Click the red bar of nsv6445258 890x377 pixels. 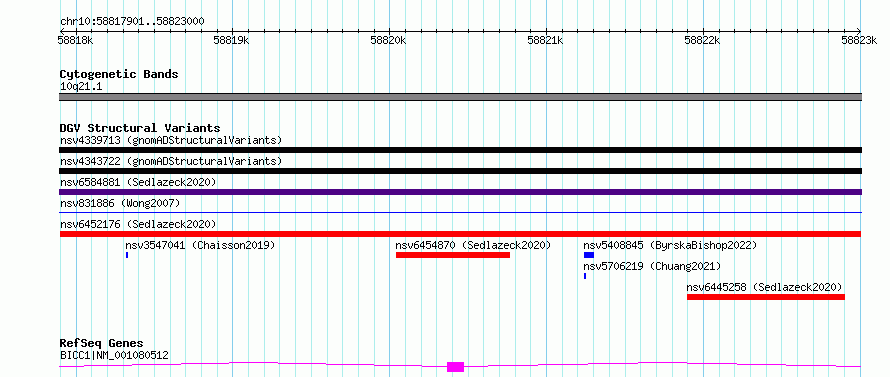coord(766,297)
